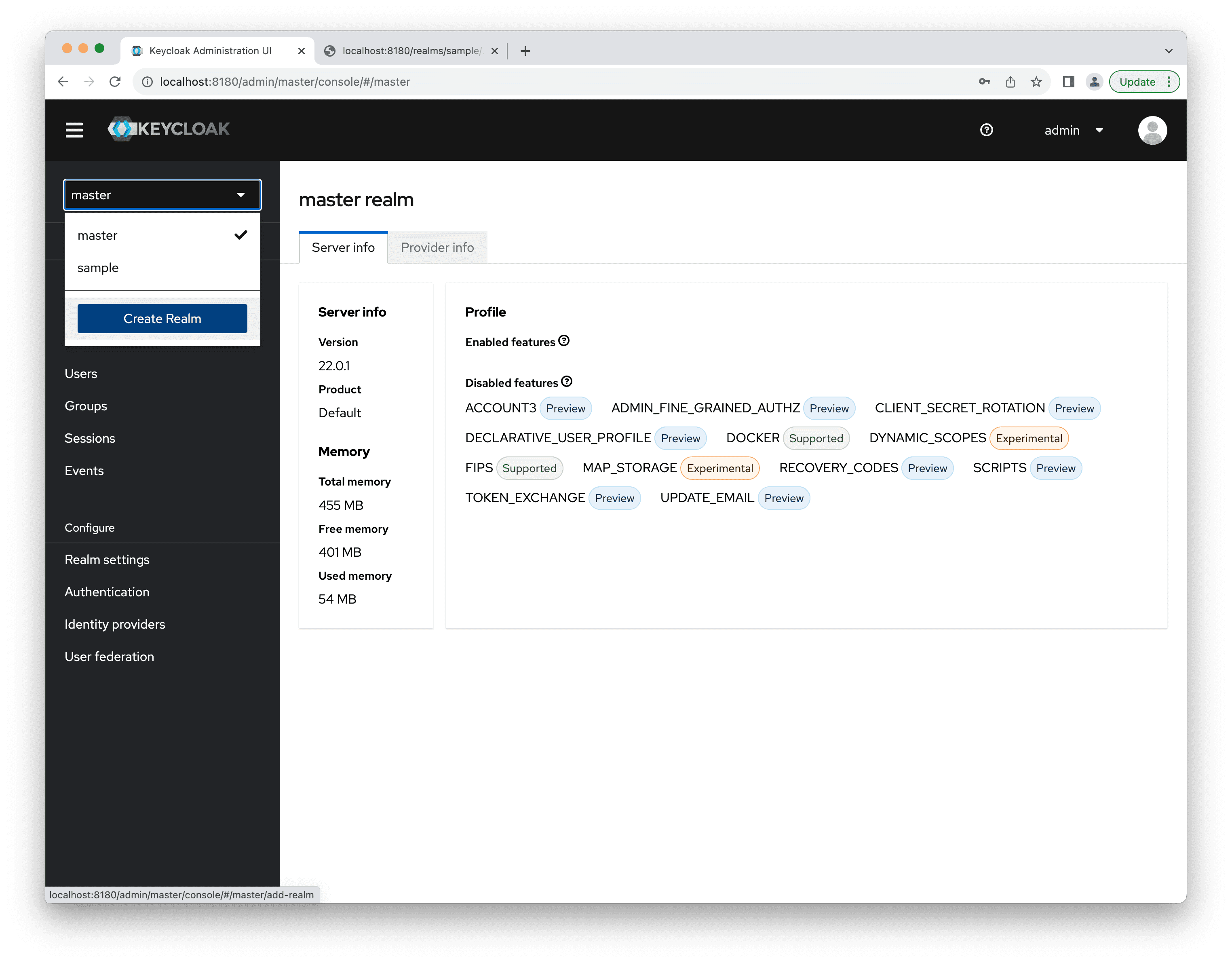Open the password key icon in address bar
This screenshot has width=1232, height=963.
pos(984,82)
